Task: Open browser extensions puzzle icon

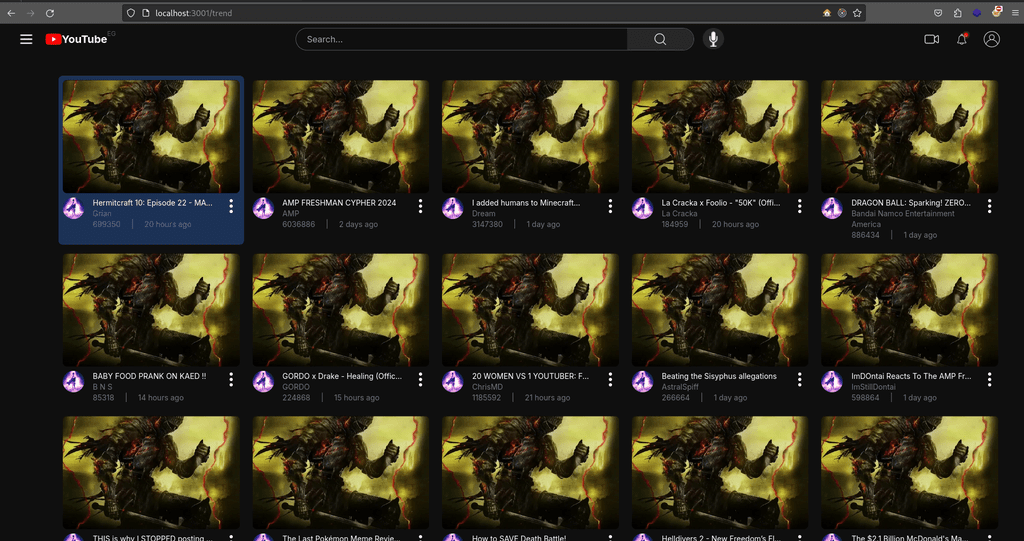Action: 957,13
